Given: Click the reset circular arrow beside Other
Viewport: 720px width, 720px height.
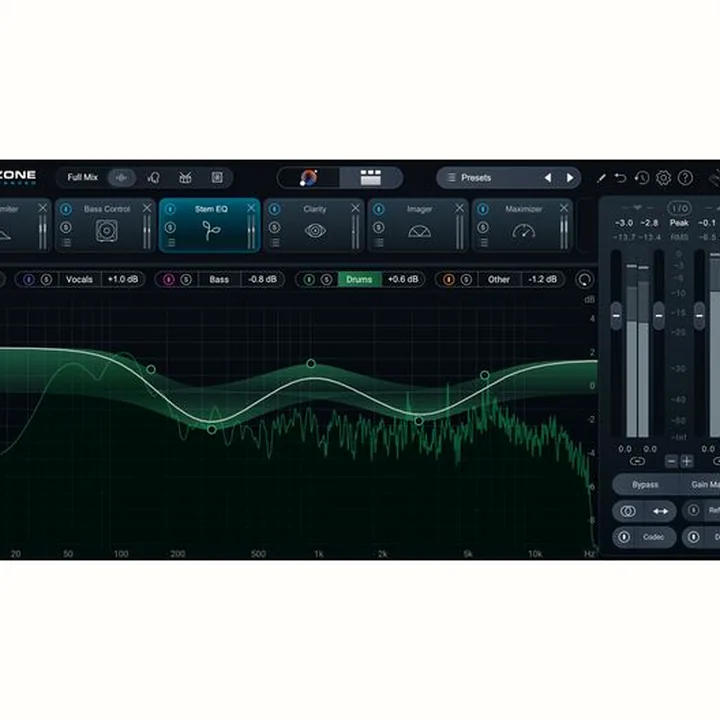Looking at the screenshot, I should coord(585,279).
